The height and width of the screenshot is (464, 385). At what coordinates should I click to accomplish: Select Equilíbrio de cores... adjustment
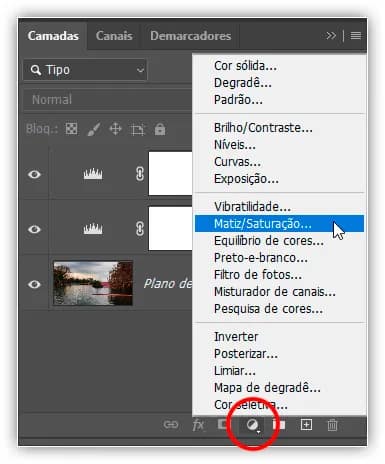pos(279,241)
